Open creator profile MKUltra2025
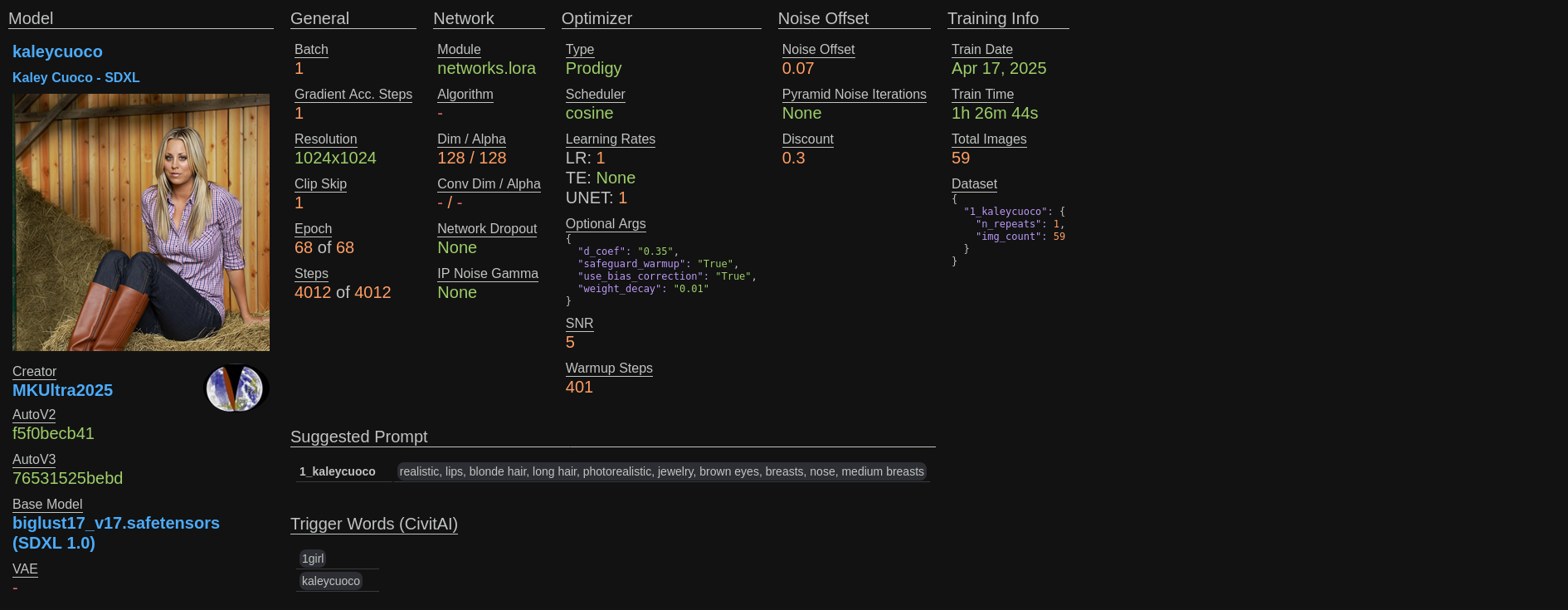The height and width of the screenshot is (610, 1568). [62, 390]
